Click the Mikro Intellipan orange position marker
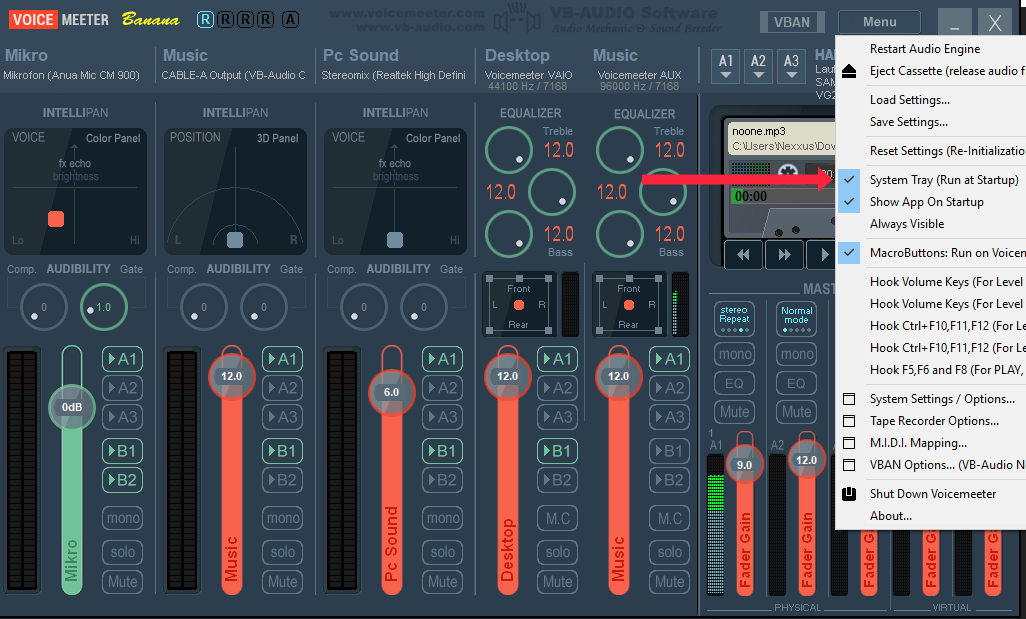The image size is (1026, 619). 56,219
